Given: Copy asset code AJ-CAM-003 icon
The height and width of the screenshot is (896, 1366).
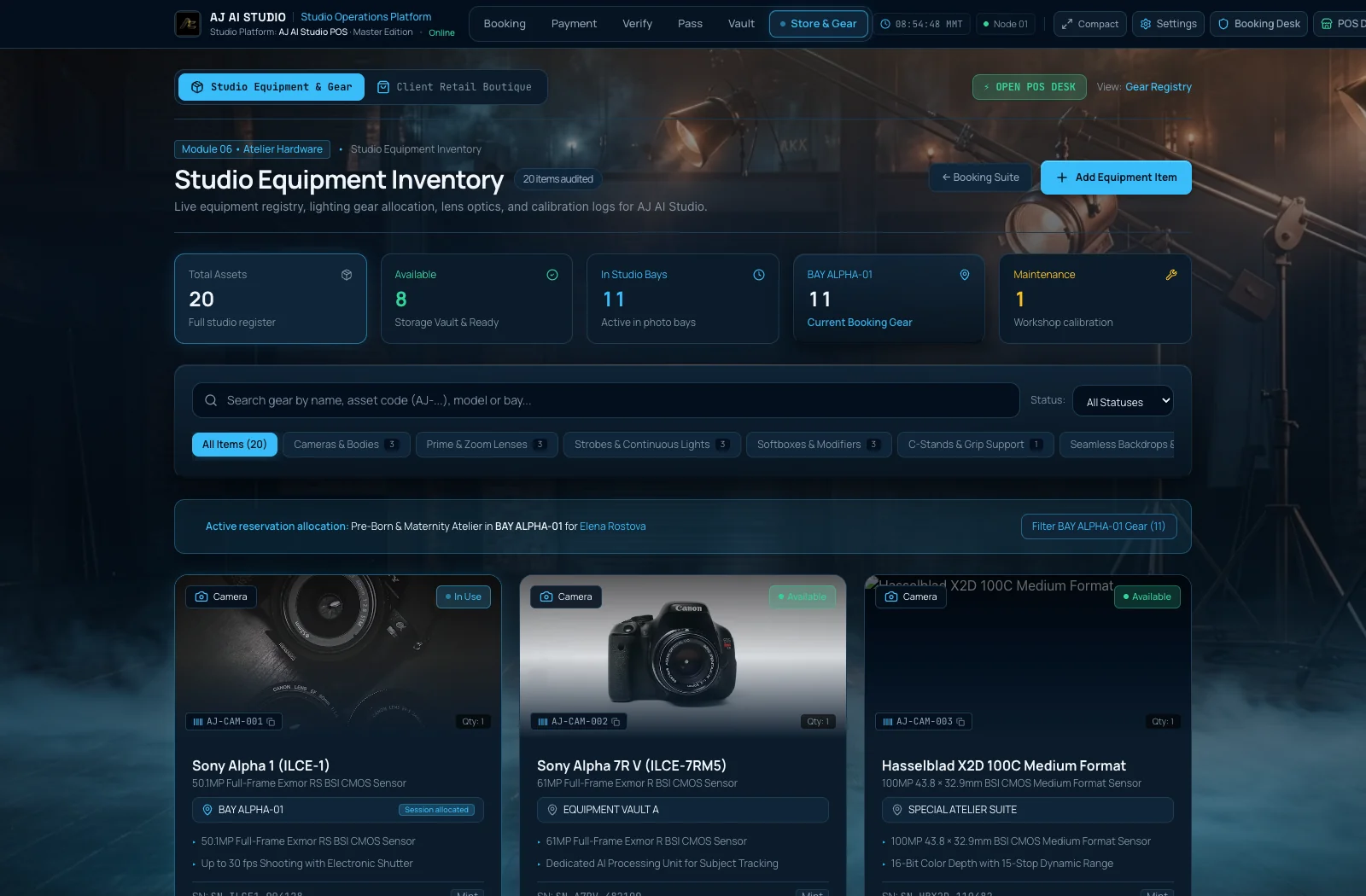Looking at the screenshot, I should coord(961,722).
